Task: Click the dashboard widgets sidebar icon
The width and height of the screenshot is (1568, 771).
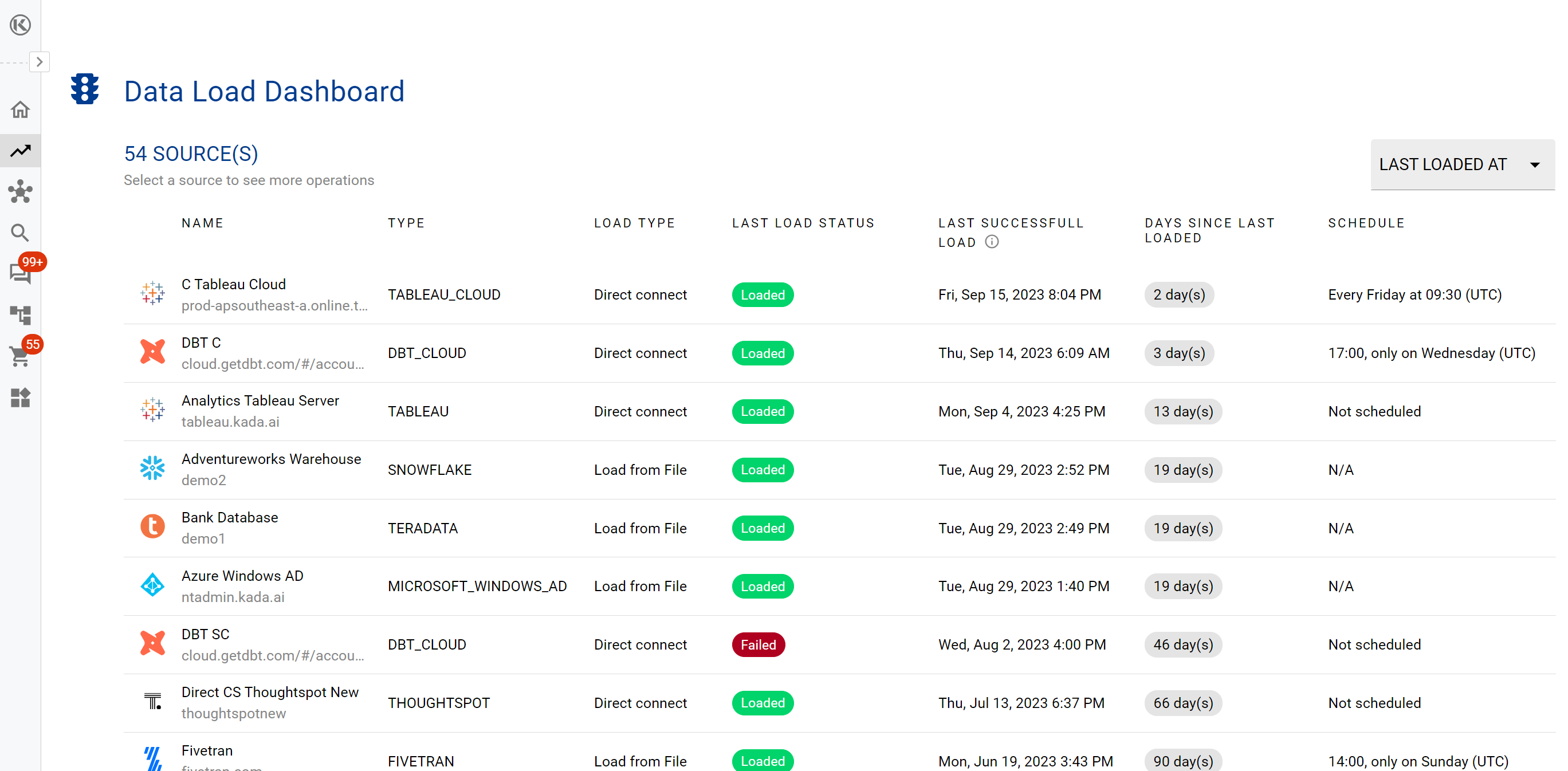Action: pyautogui.click(x=20, y=398)
